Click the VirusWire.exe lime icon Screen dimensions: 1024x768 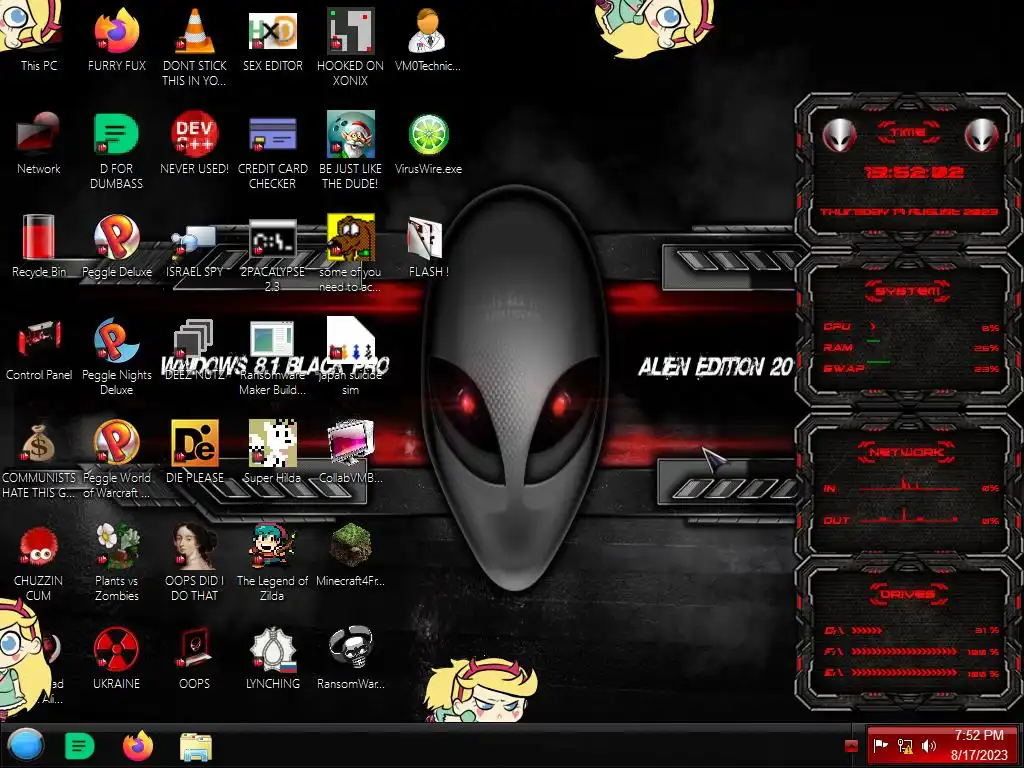click(428, 142)
